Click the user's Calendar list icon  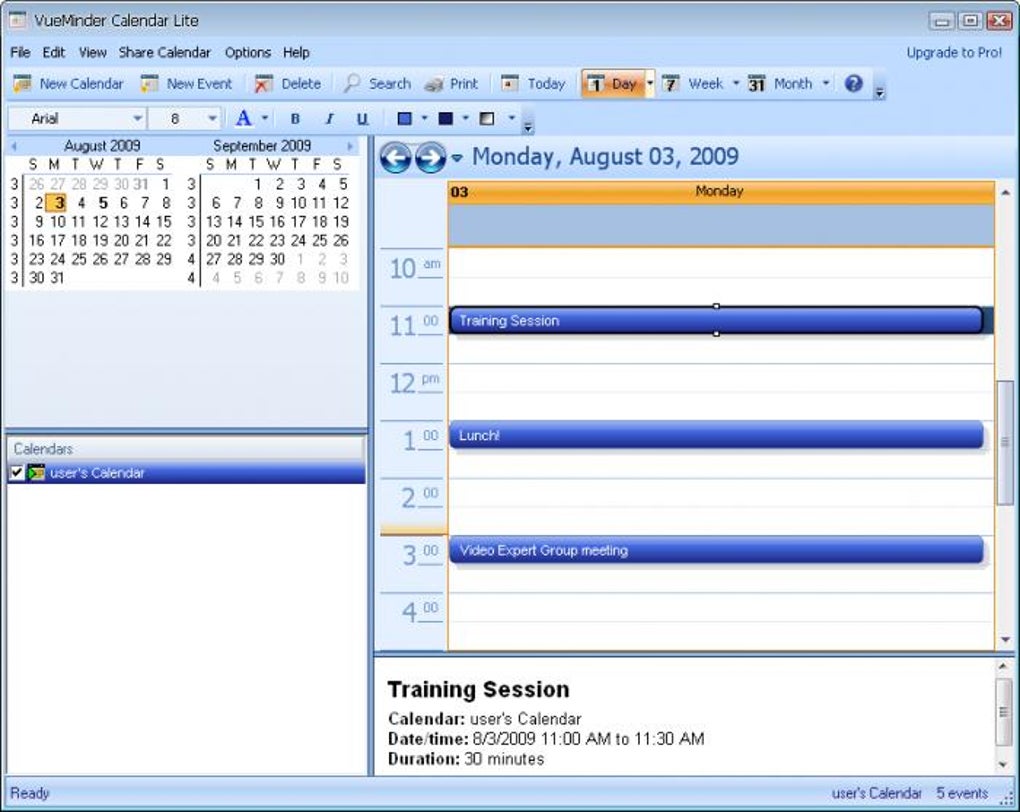[x=36, y=473]
